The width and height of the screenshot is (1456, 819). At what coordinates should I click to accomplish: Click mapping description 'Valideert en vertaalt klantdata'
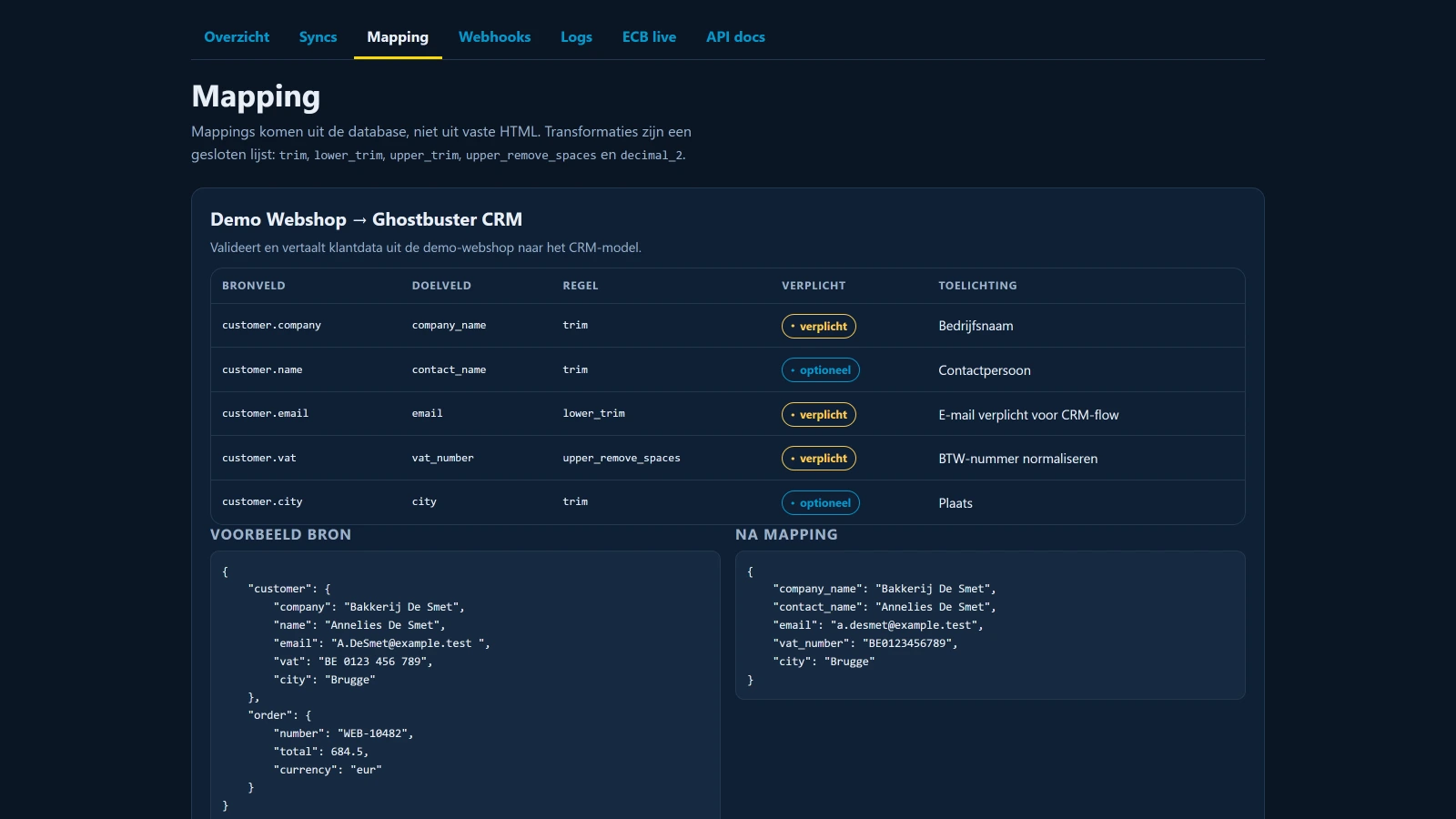(426, 248)
